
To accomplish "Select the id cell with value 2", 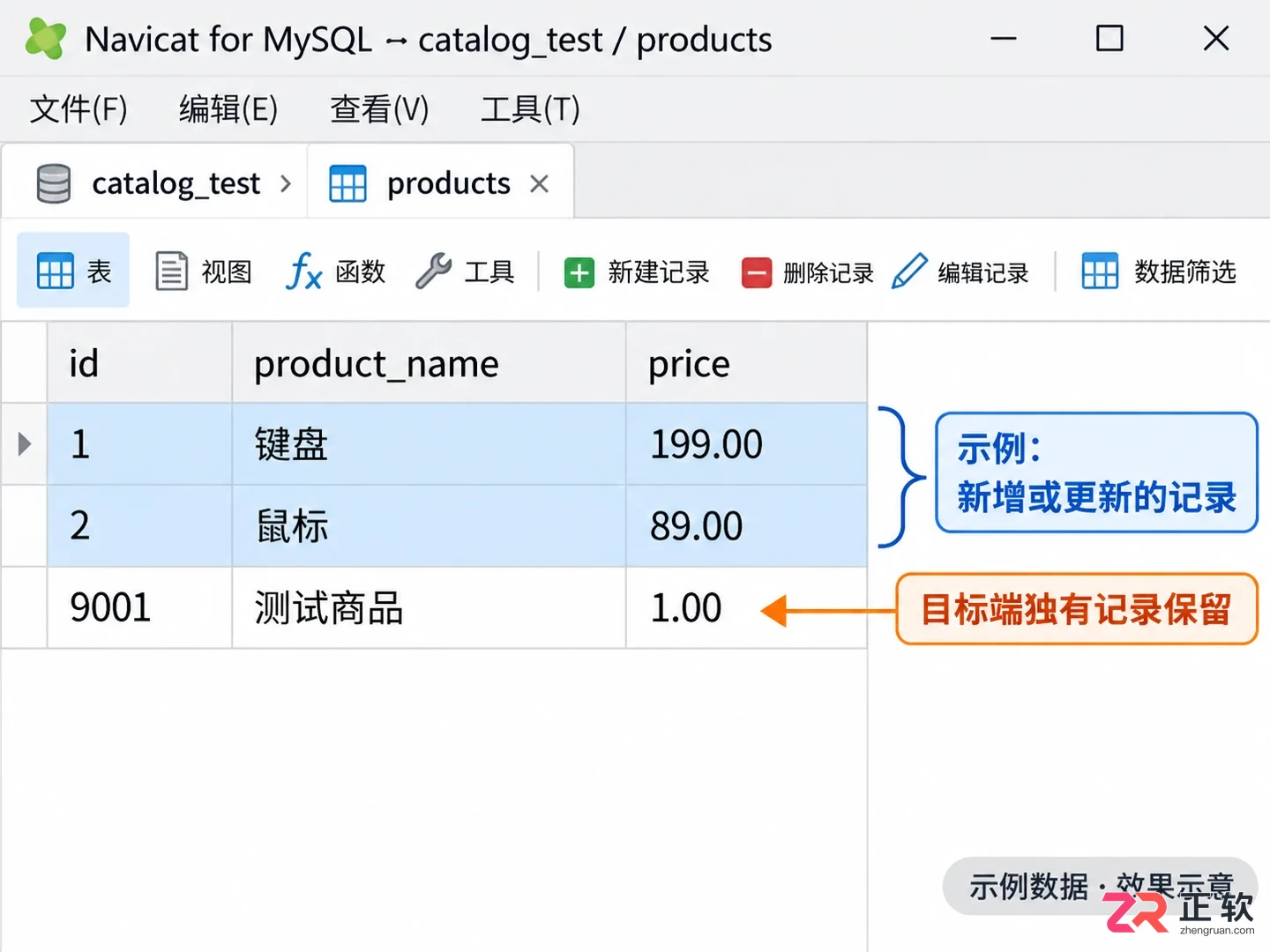I will pyautogui.click(x=139, y=526).
